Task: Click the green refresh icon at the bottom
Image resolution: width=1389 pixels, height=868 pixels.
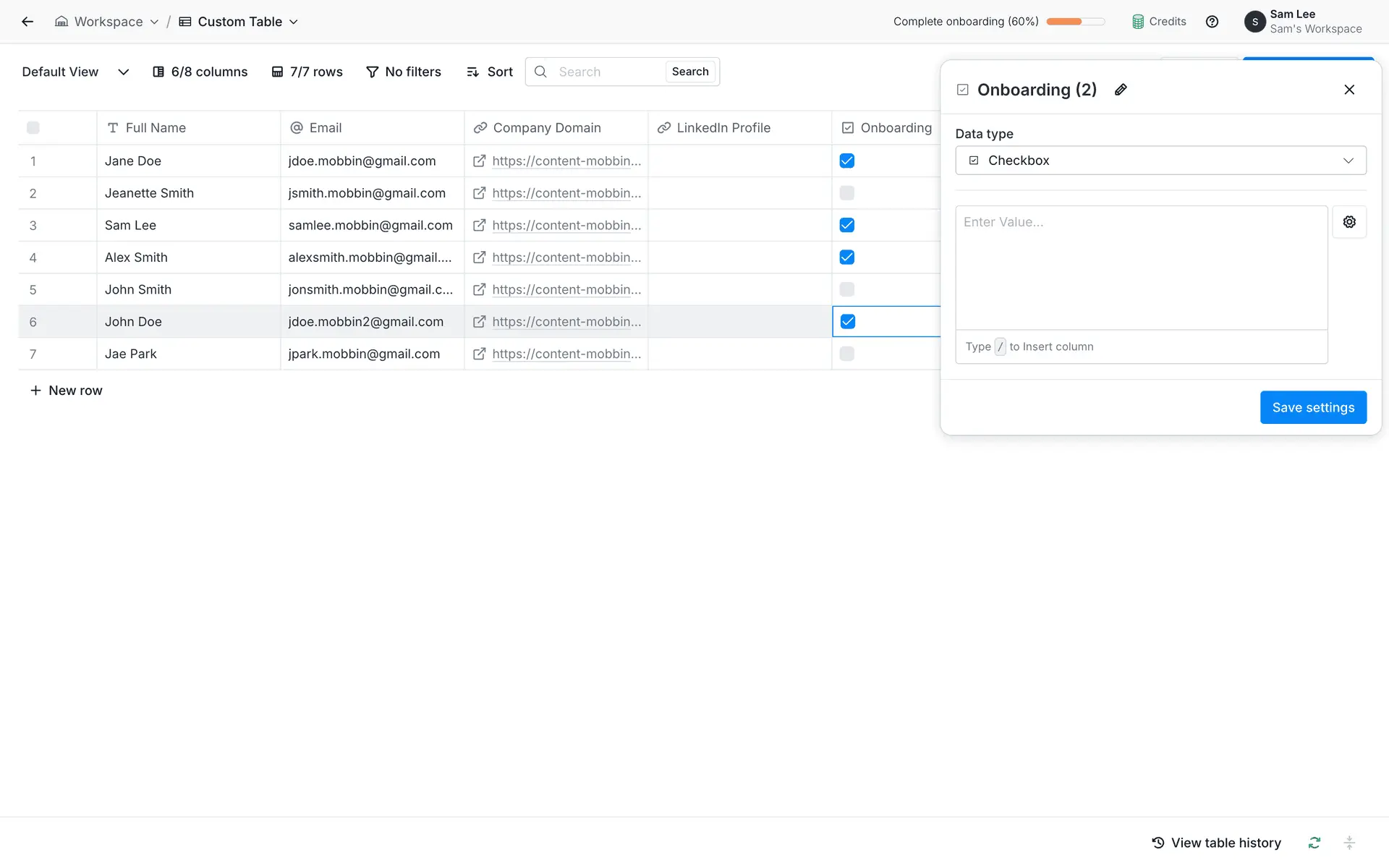Action: [x=1314, y=843]
